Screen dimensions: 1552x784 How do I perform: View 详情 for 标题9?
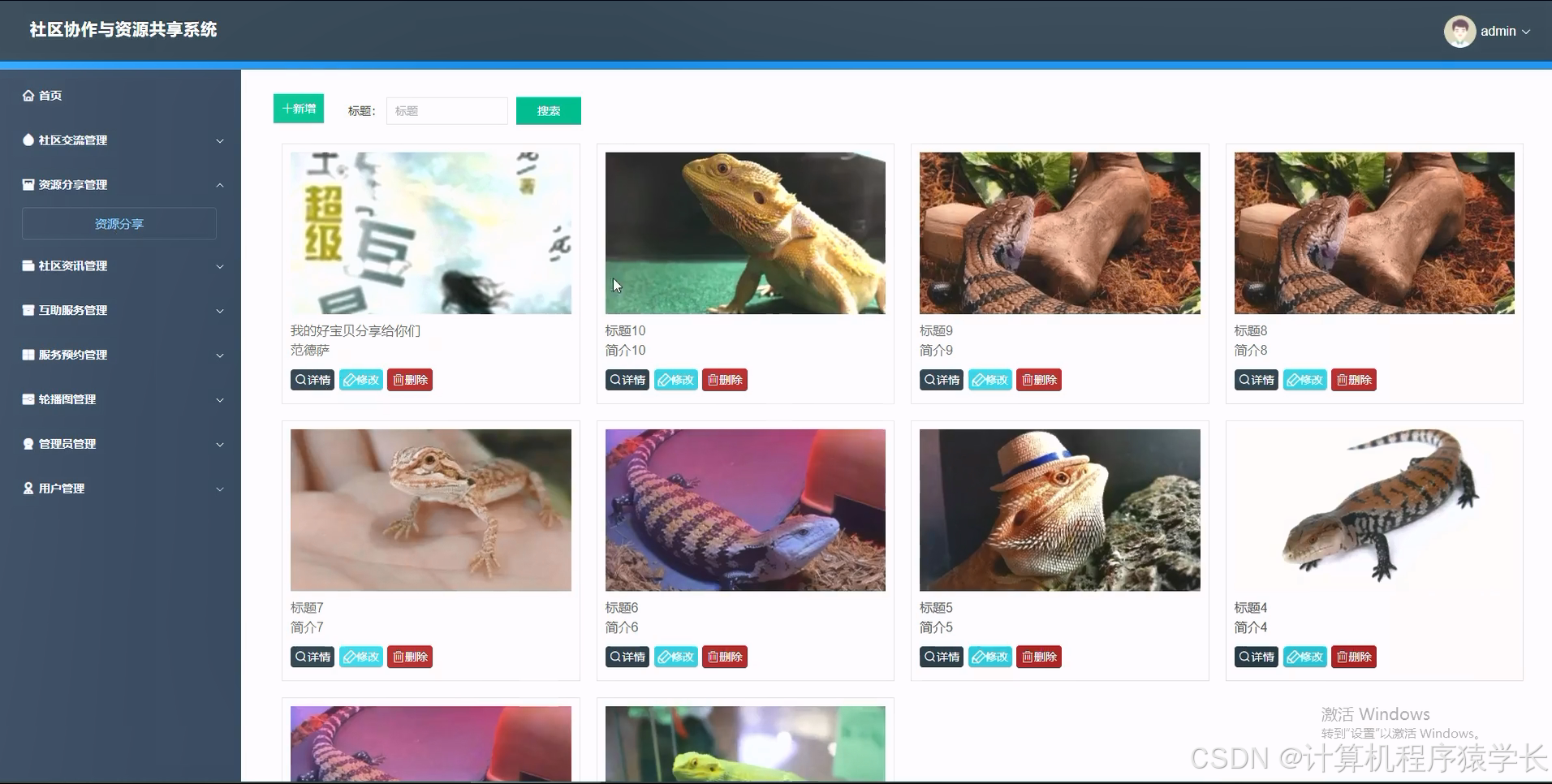[942, 380]
